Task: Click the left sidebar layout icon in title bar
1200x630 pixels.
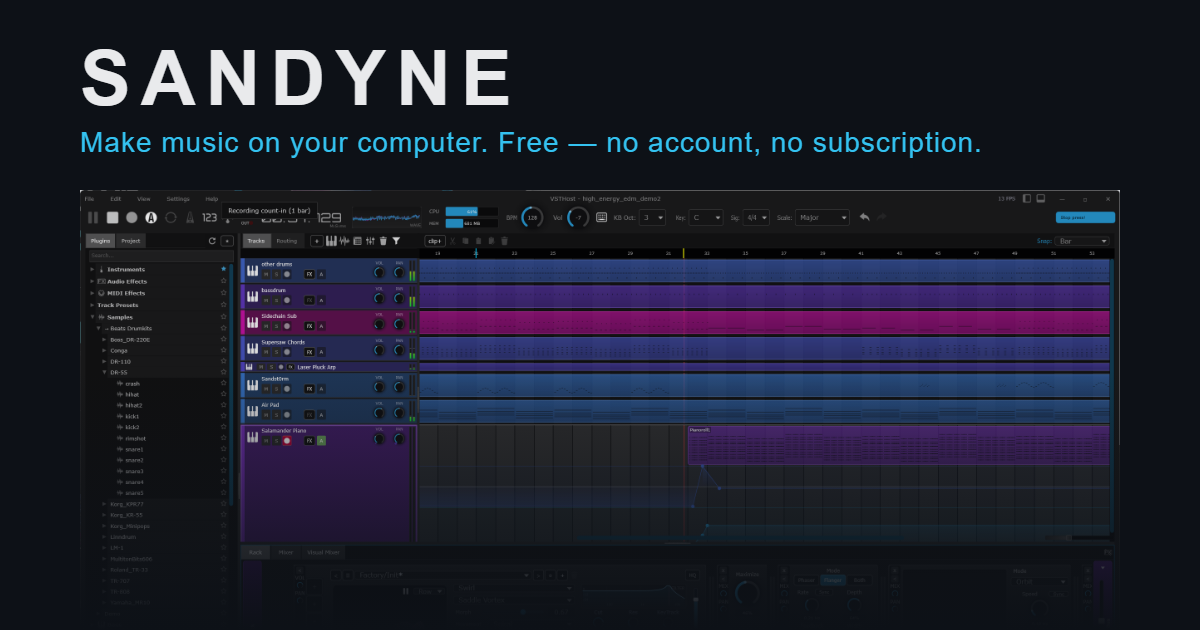Action: point(1026,198)
